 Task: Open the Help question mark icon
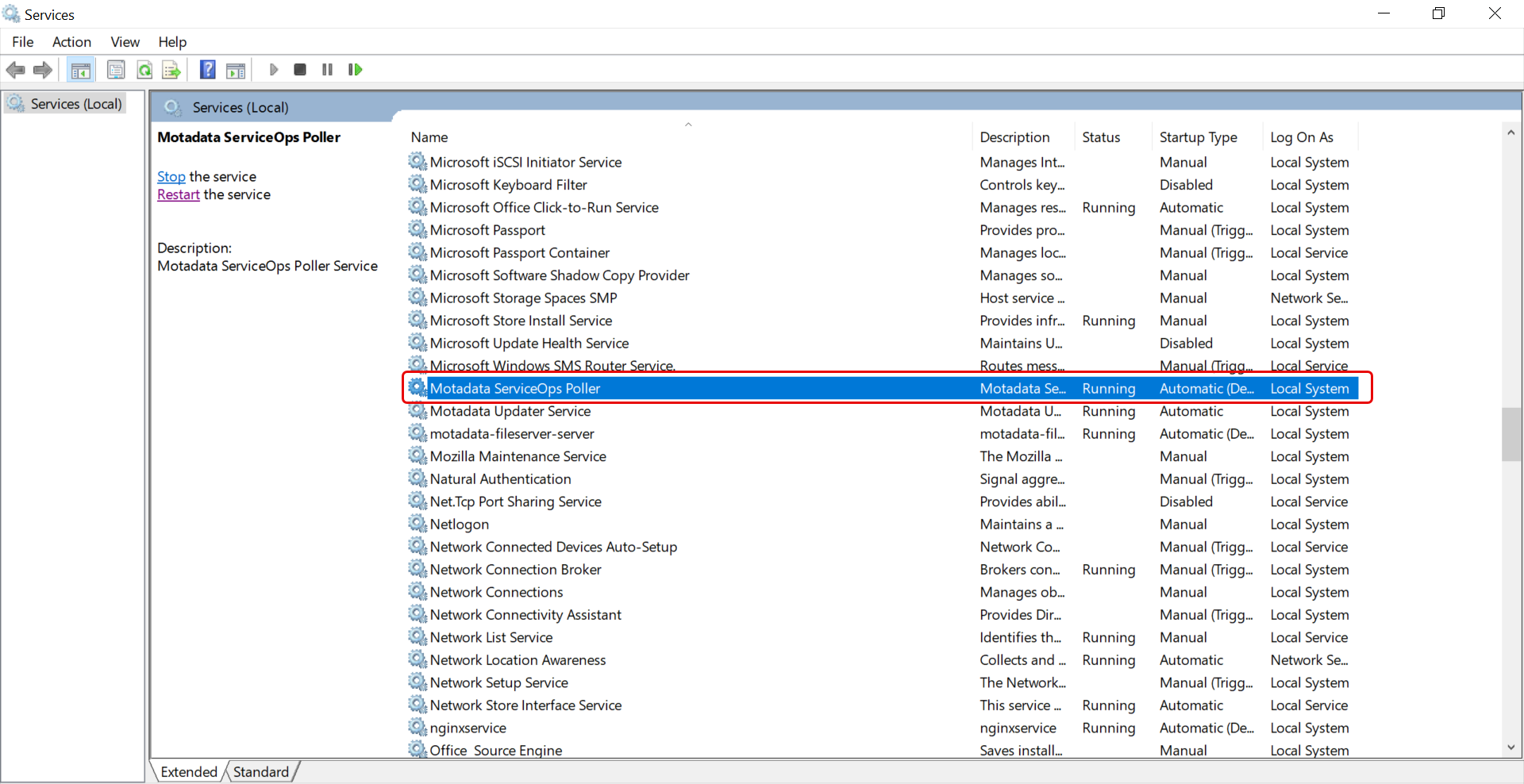(x=207, y=70)
